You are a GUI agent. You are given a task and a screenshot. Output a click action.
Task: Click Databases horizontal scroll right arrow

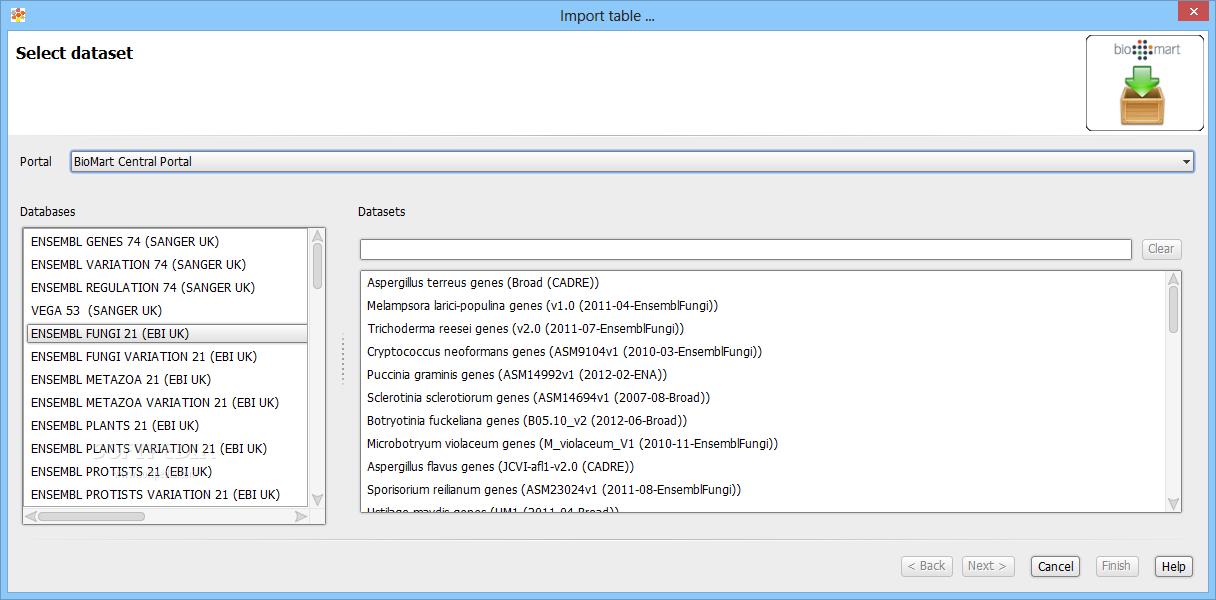click(301, 516)
